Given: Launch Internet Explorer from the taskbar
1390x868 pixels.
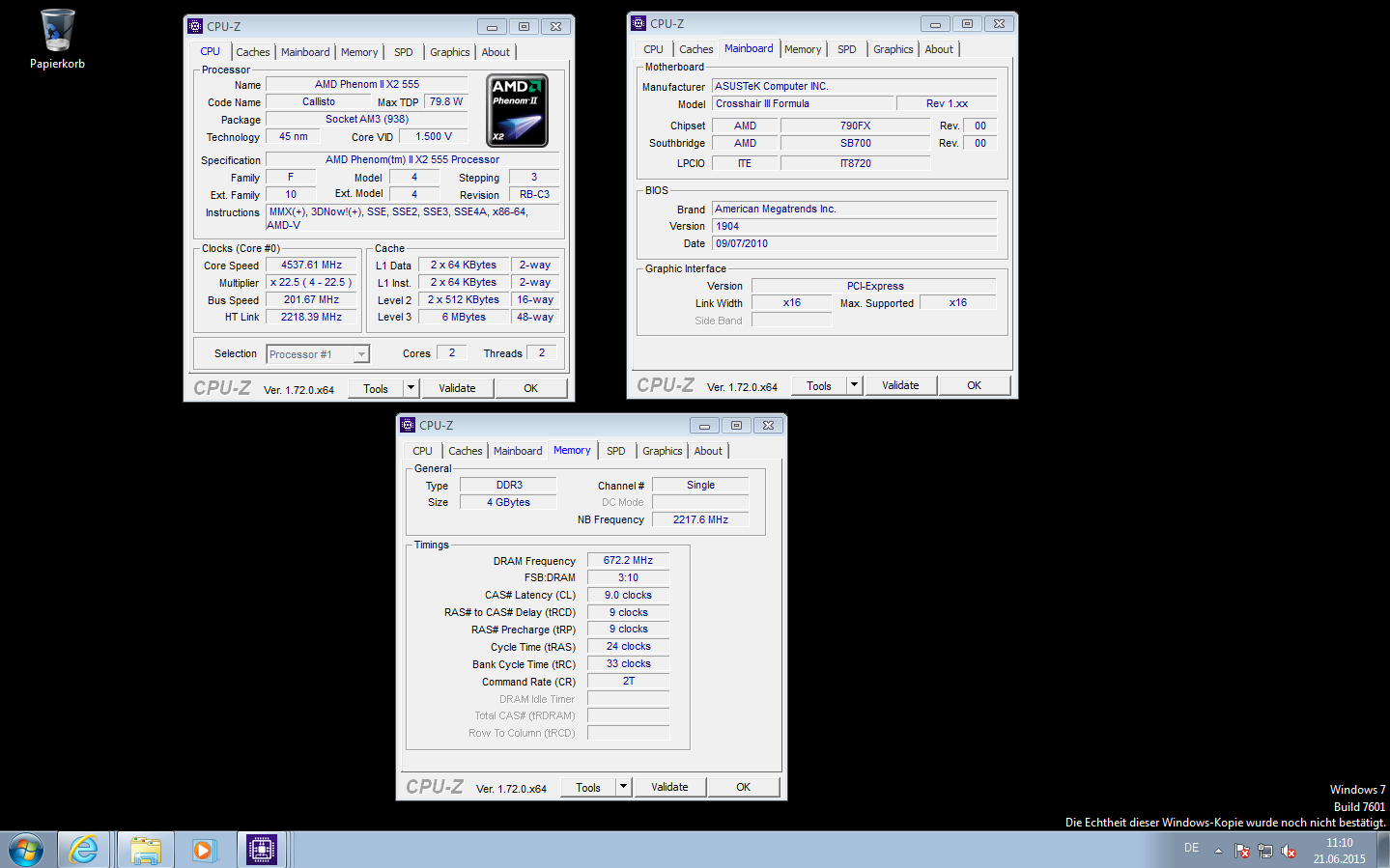Looking at the screenshot, I should pyautogui.click(x=84, y=850).
